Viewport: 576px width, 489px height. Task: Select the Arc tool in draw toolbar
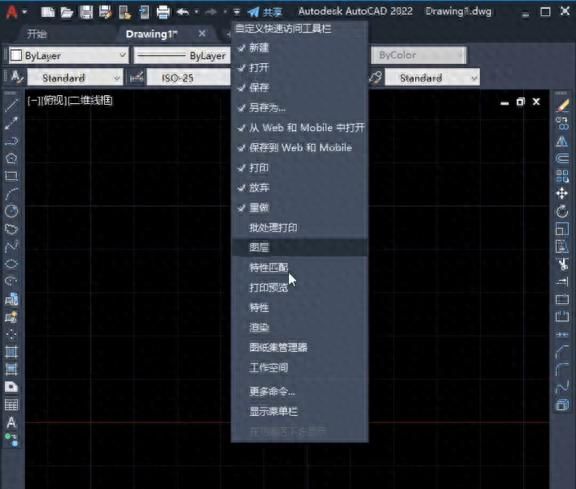pyautogui.click(x=11, y=193)
